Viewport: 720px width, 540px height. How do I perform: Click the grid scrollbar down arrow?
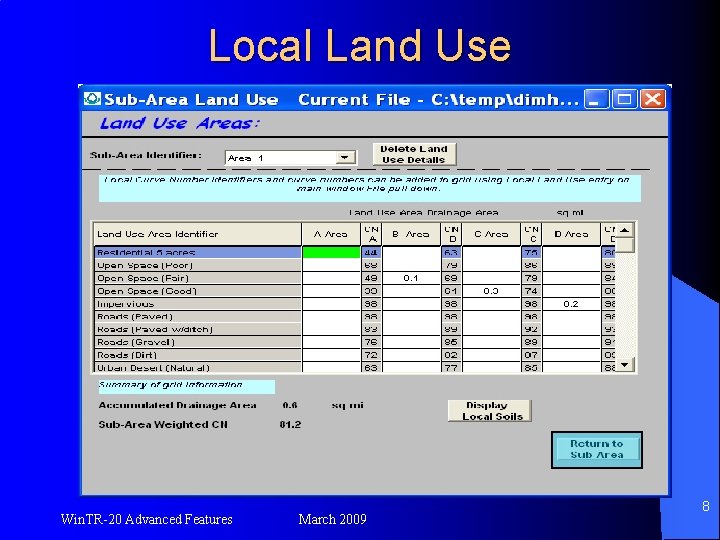tap(624, 365)
